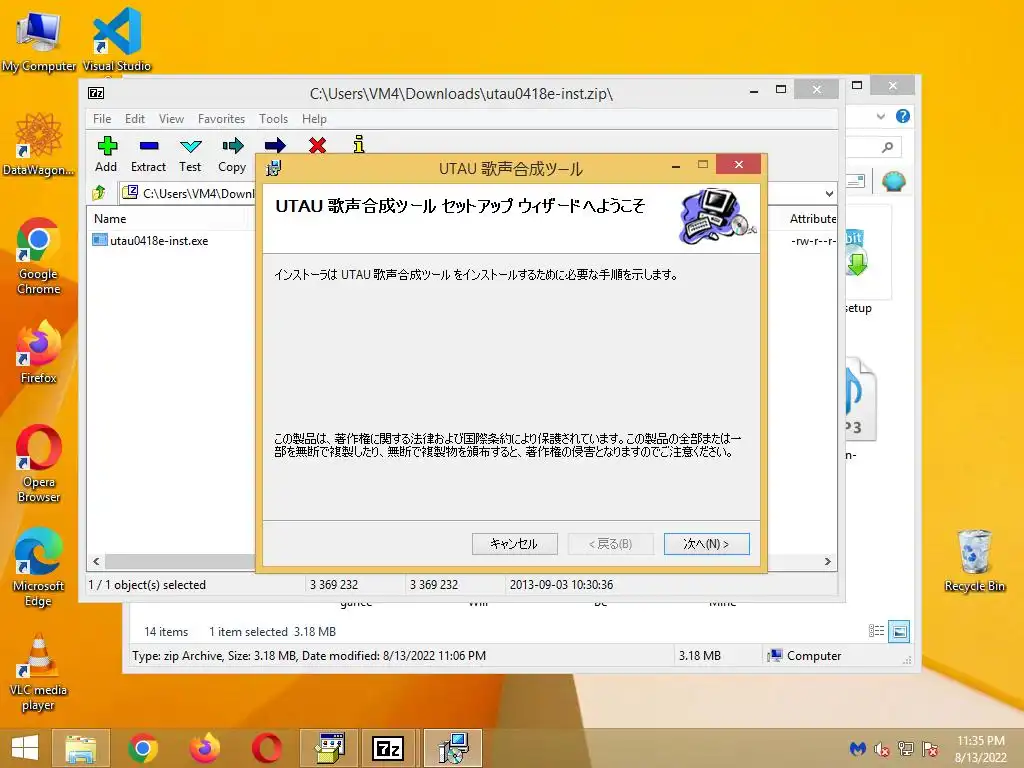
Task: Click the Malwarebytes tray icon
Action: click(x=857, y=749)
